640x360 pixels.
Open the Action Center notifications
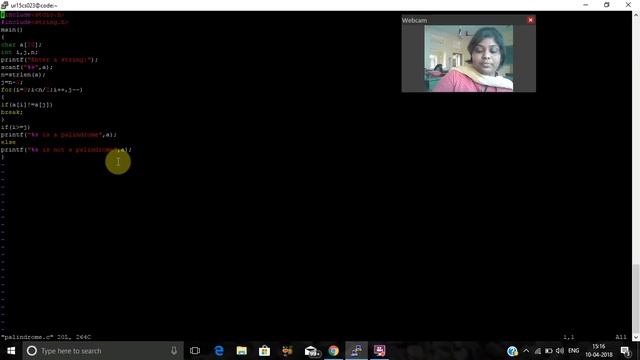click(x=626, y=351)
